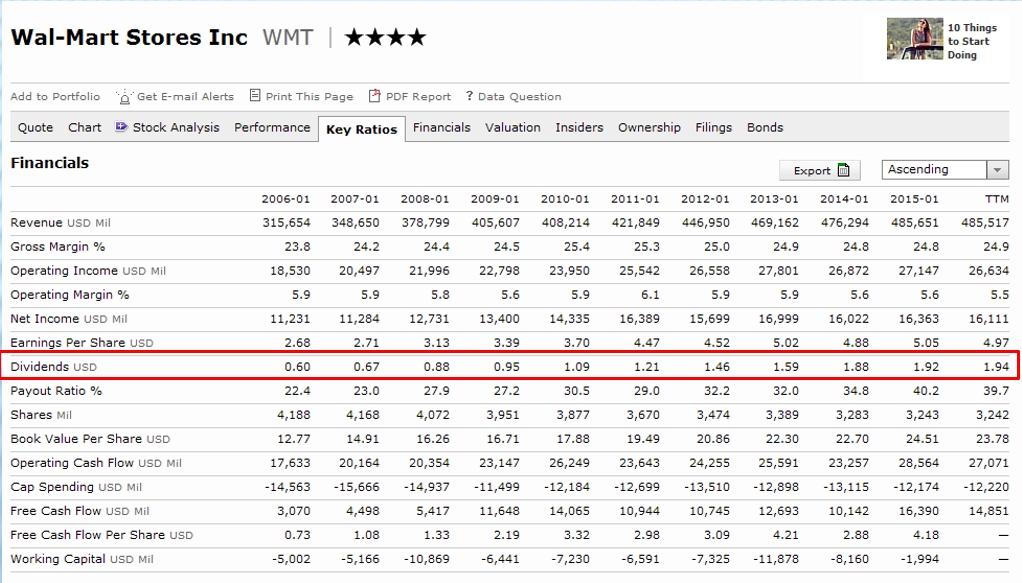Click the 2006-01 dividends value 0.60
The height and width of the screenshot is (583, 1022).
297,367
